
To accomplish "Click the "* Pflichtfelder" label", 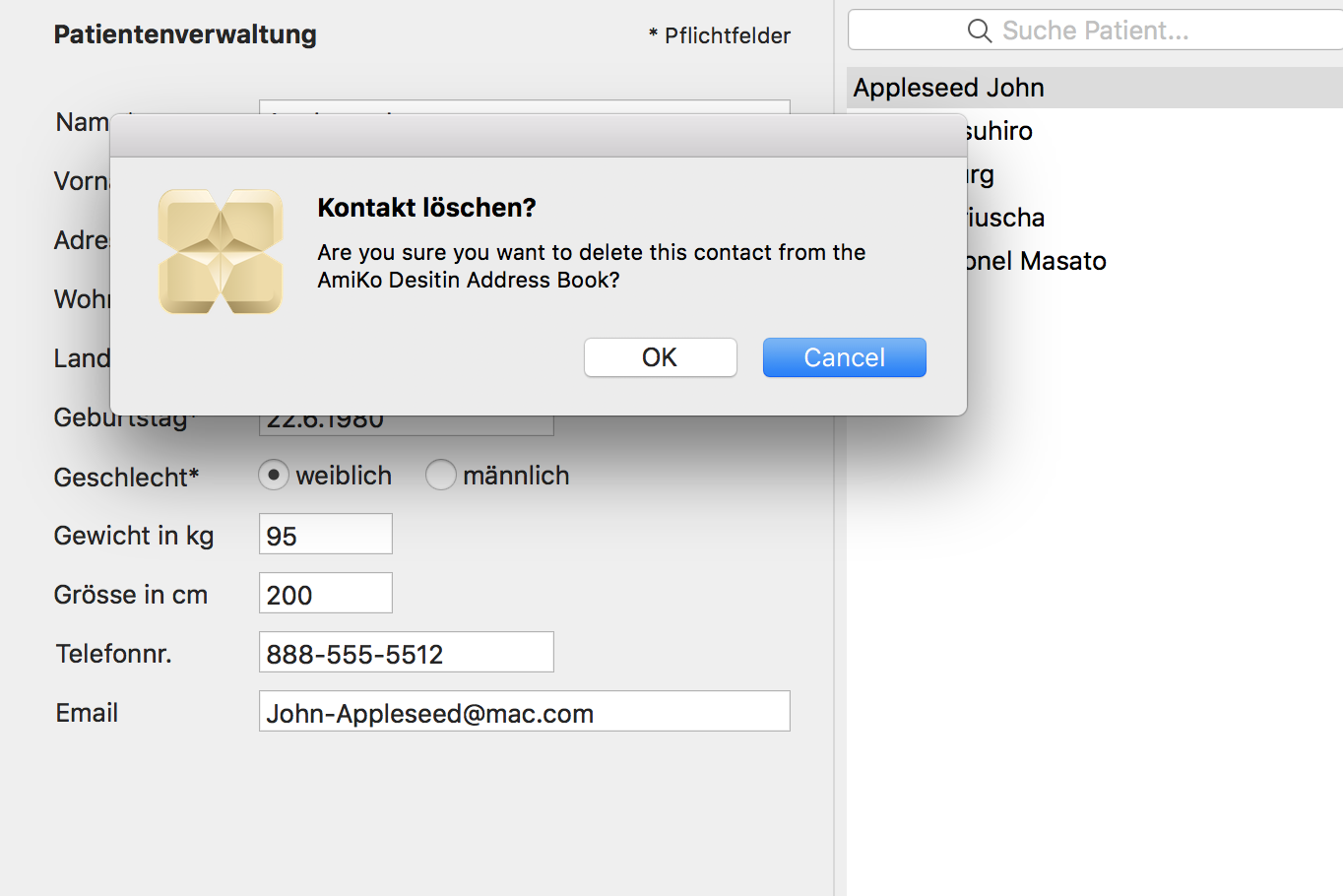I will tap(720, 35).
